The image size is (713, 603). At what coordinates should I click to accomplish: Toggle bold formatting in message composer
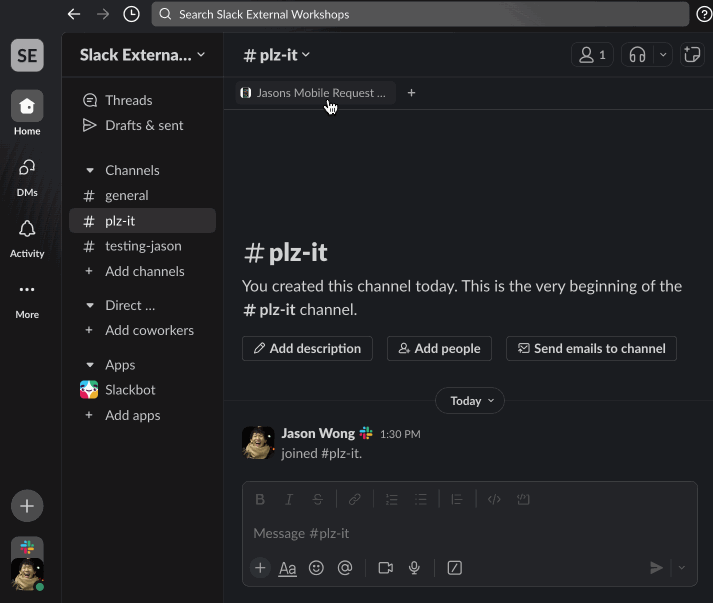[x=260, y=500]
